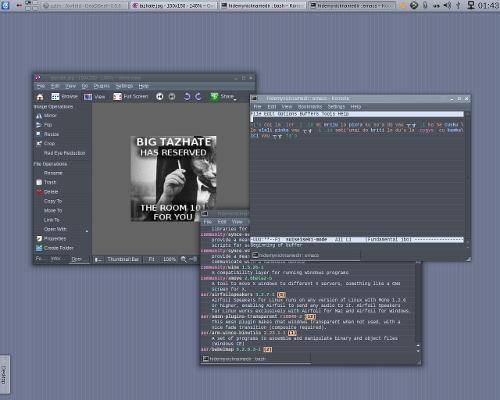This screenshot has width=500, height=400.
Task: Open Bookmarks menu in the emacs Konsole window
Action: pos(310,107)
